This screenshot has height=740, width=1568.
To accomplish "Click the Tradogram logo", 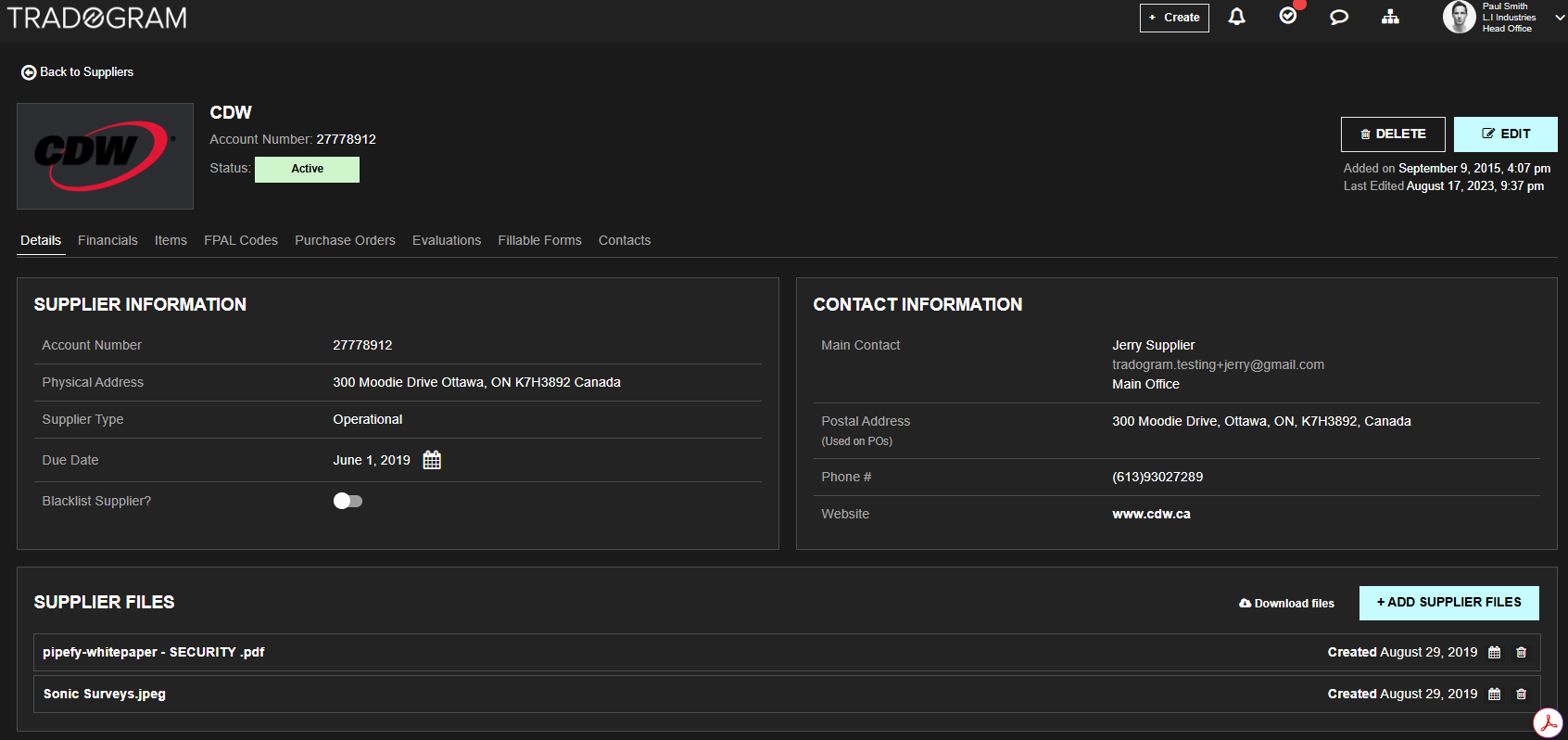I will coord(96,18).
